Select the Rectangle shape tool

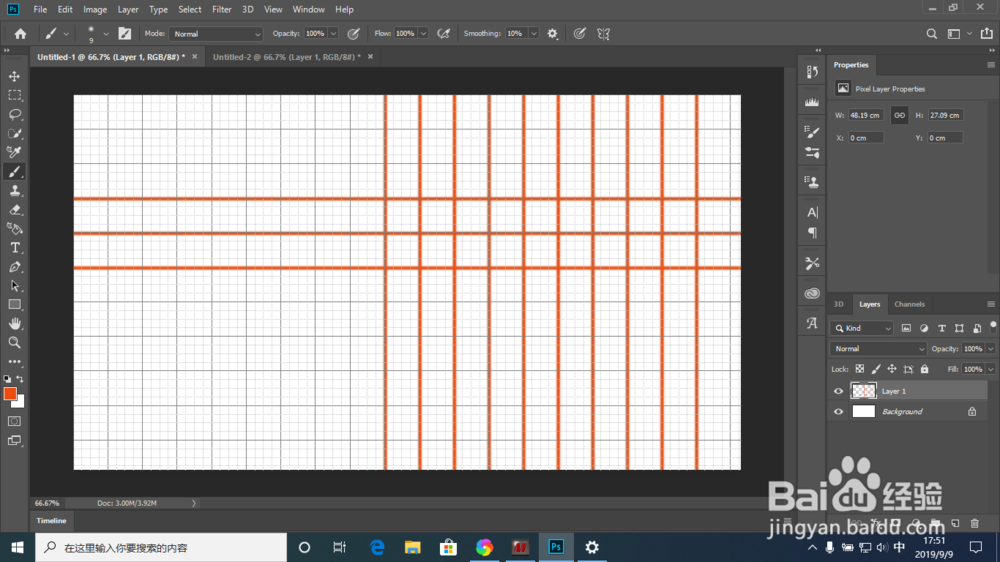coord(14,305)
